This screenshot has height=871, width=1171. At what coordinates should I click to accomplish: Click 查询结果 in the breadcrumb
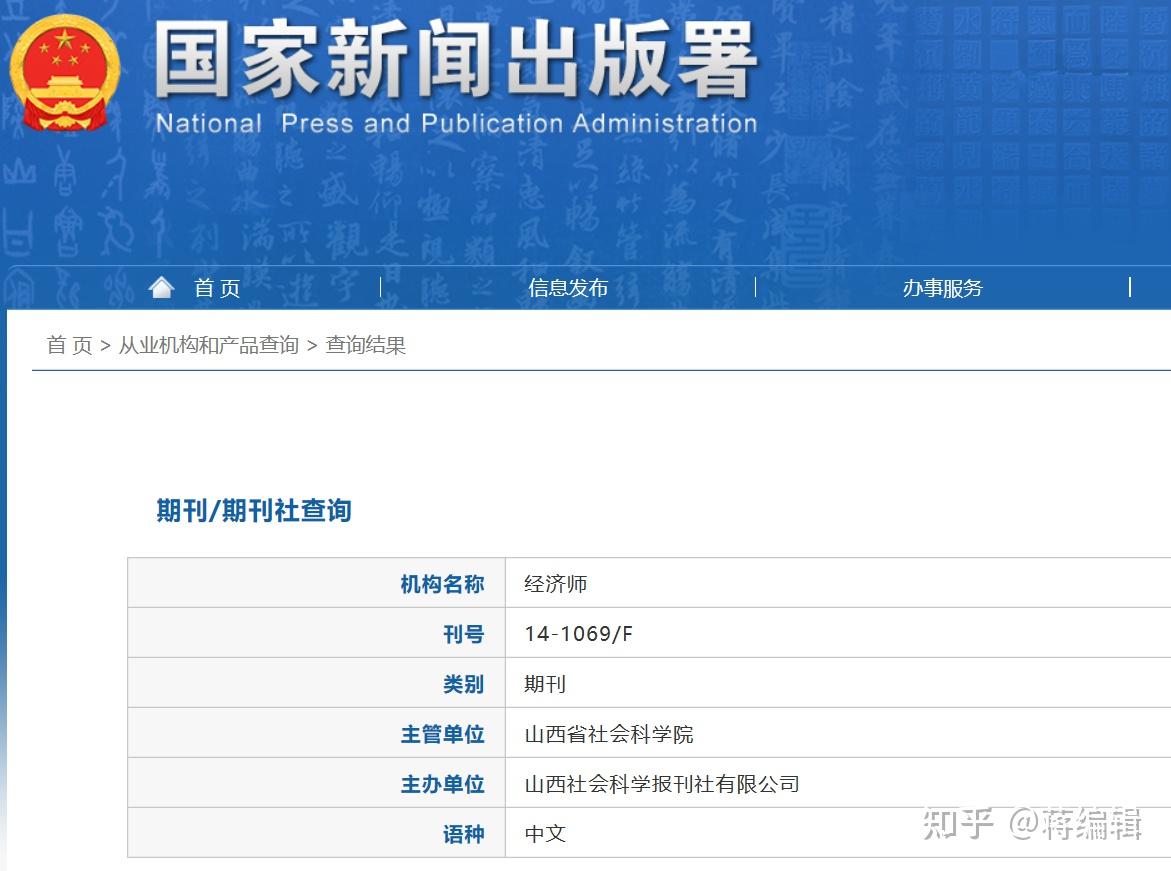[366, 345]
